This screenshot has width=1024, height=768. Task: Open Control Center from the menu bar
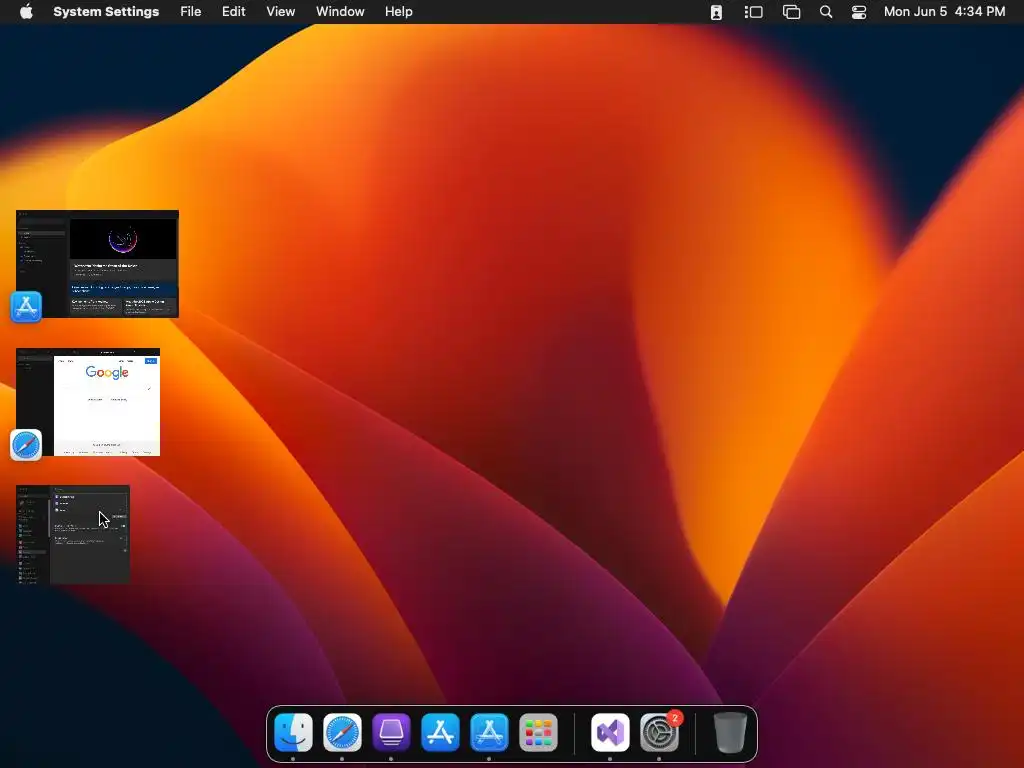pyautogui.click(x=859, y=12)
